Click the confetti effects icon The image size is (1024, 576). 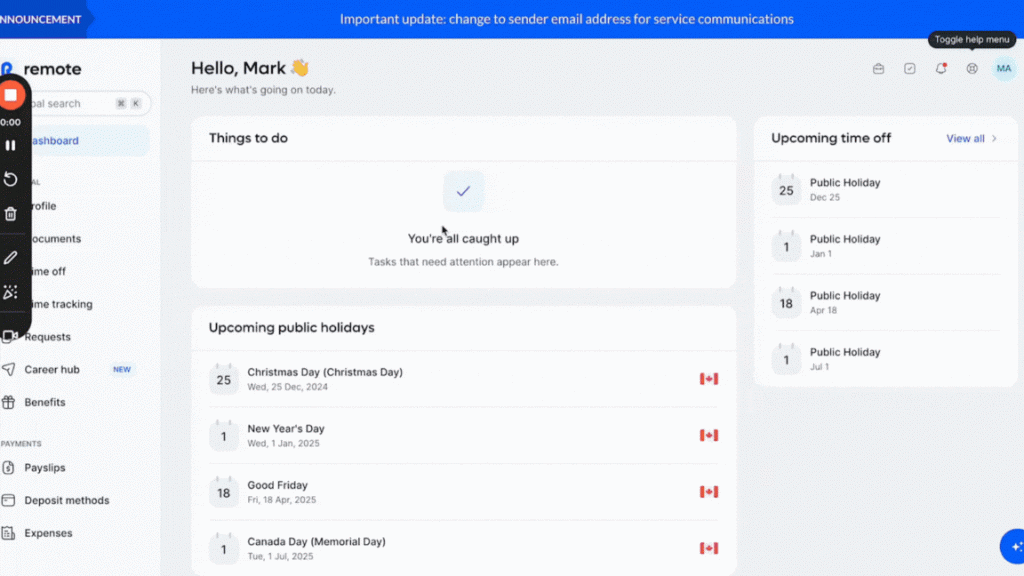point(11,292)
